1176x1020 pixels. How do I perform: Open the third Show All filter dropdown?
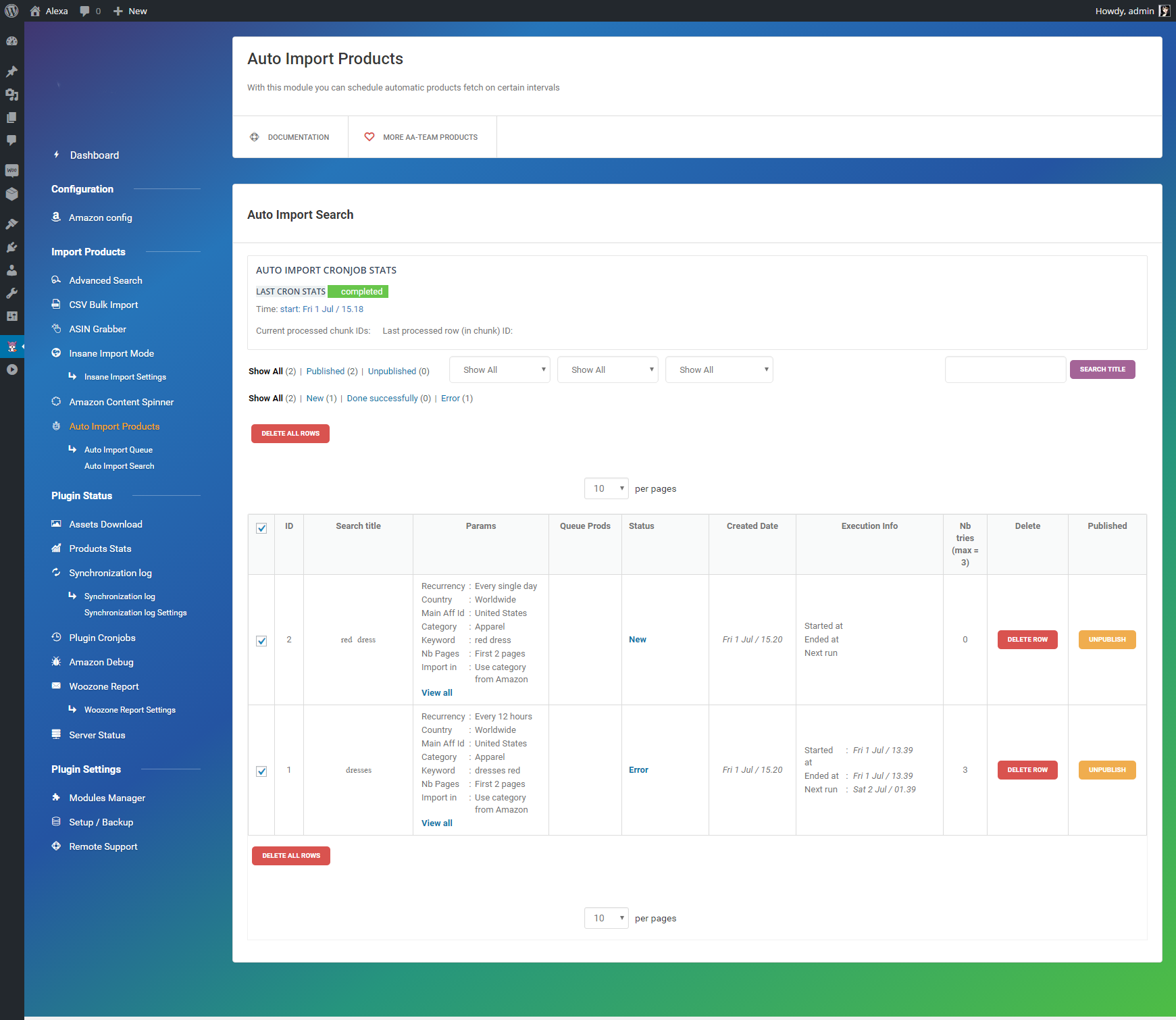point(719,369)
